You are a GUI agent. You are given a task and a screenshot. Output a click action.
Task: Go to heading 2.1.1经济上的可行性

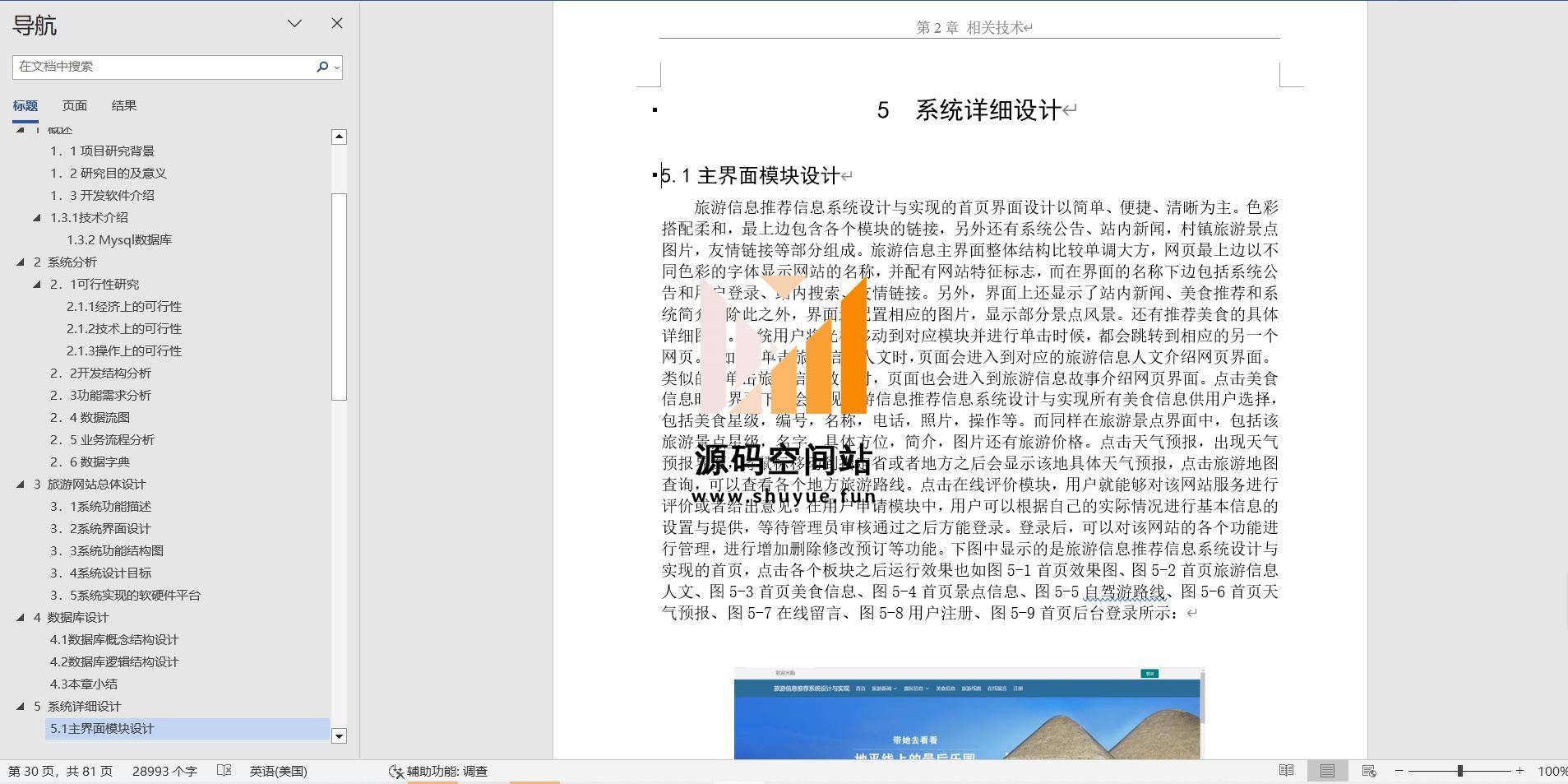(124, 306)
